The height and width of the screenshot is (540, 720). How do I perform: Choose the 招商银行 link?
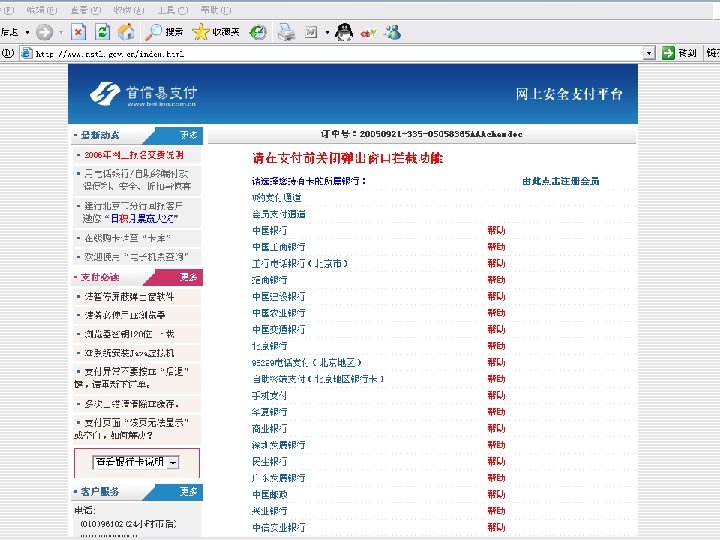pyautogui.click(x=270, y=280)
